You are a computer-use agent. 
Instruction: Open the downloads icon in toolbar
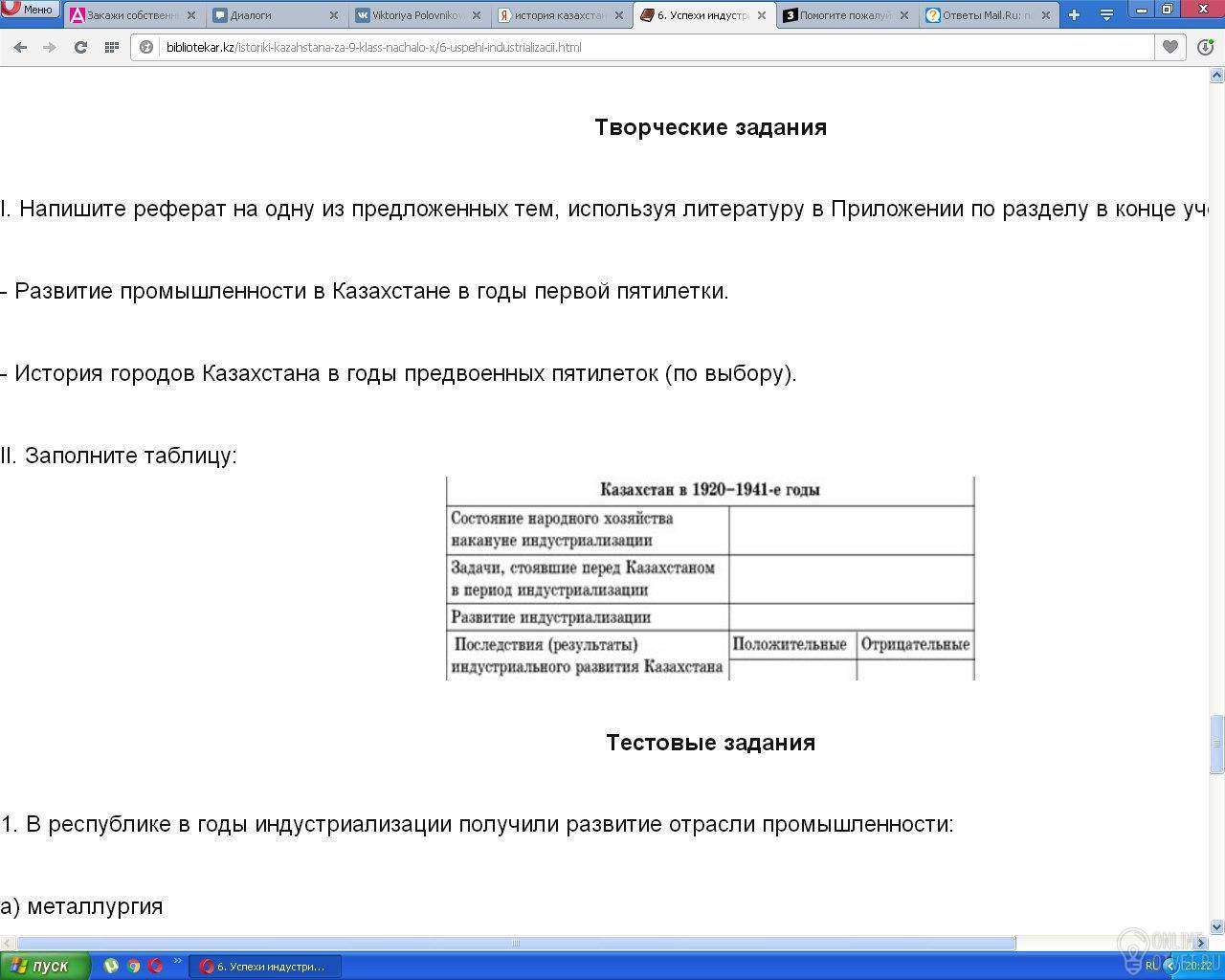[x=1205, y=47]
